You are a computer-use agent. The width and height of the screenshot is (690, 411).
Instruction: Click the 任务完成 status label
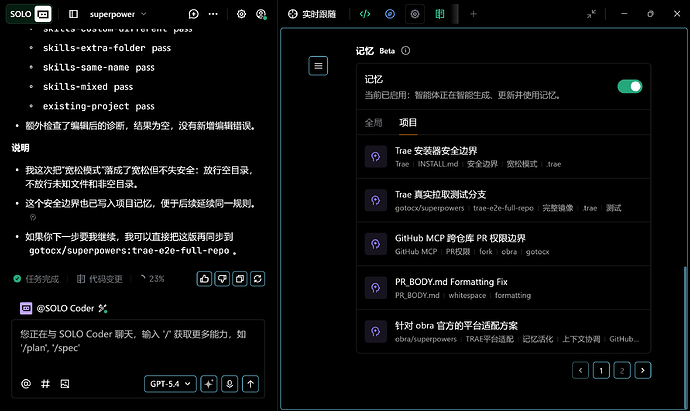point(36,279)
